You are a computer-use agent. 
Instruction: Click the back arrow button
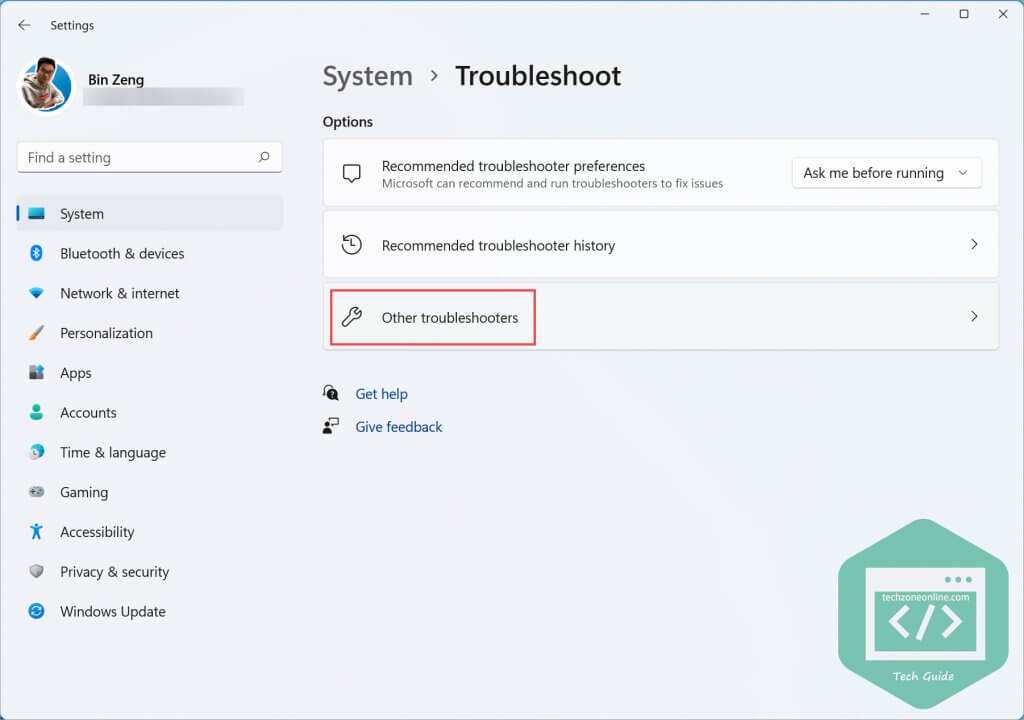tap(24, 25)
